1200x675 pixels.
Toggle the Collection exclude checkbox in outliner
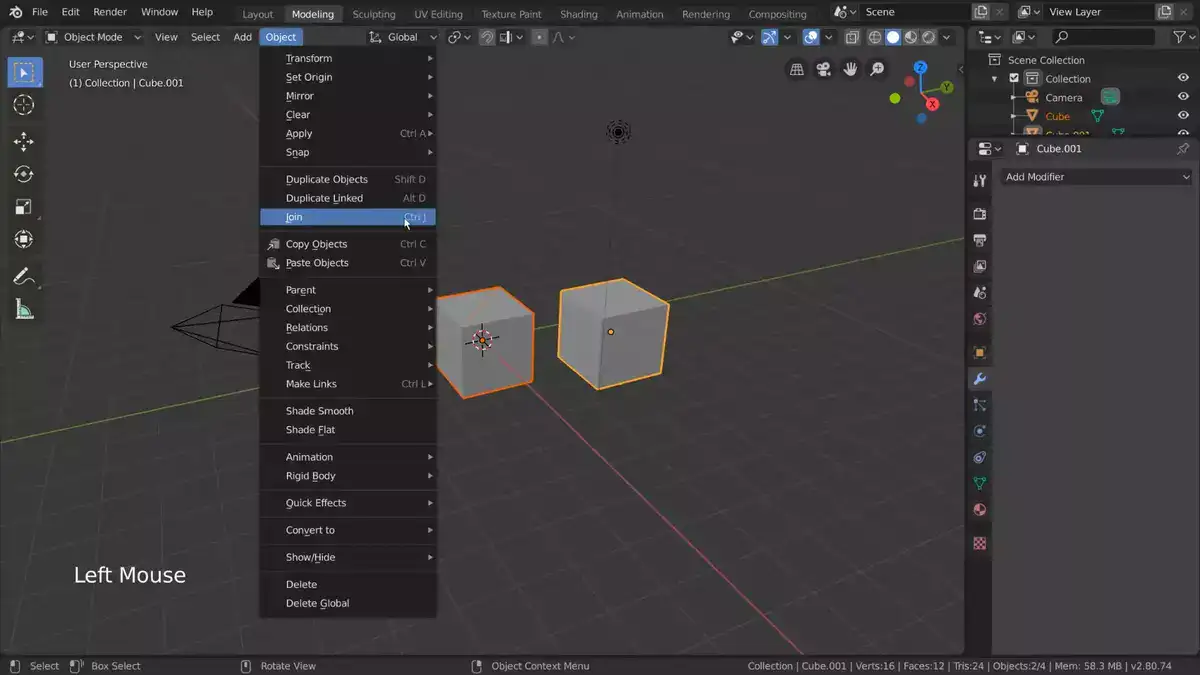point(1014,78)
